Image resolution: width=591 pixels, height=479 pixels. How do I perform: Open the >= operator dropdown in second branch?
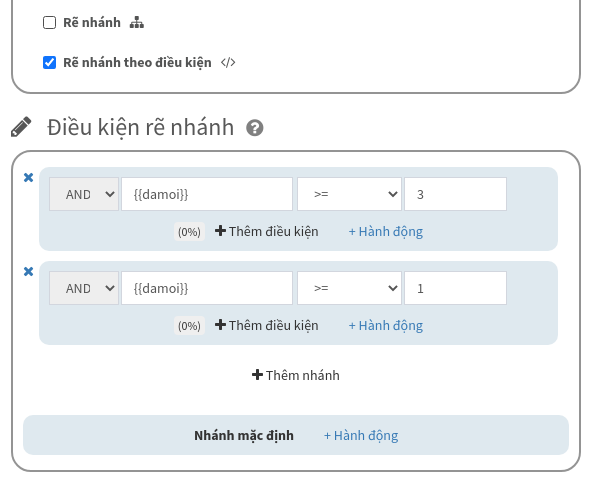tap(349, 288)
